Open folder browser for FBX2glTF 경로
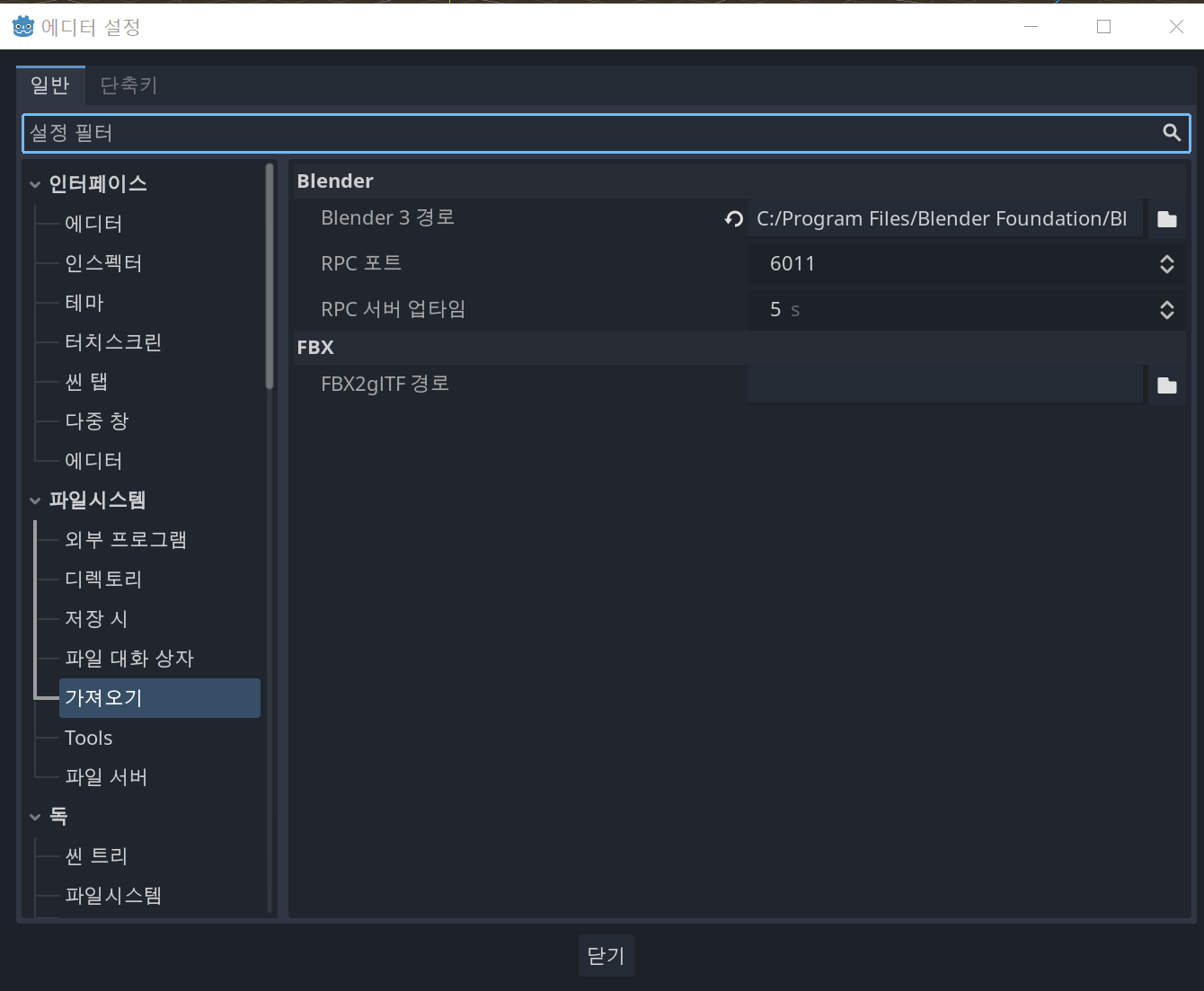Screen dimensions: 1204x991 [1167, 385]
